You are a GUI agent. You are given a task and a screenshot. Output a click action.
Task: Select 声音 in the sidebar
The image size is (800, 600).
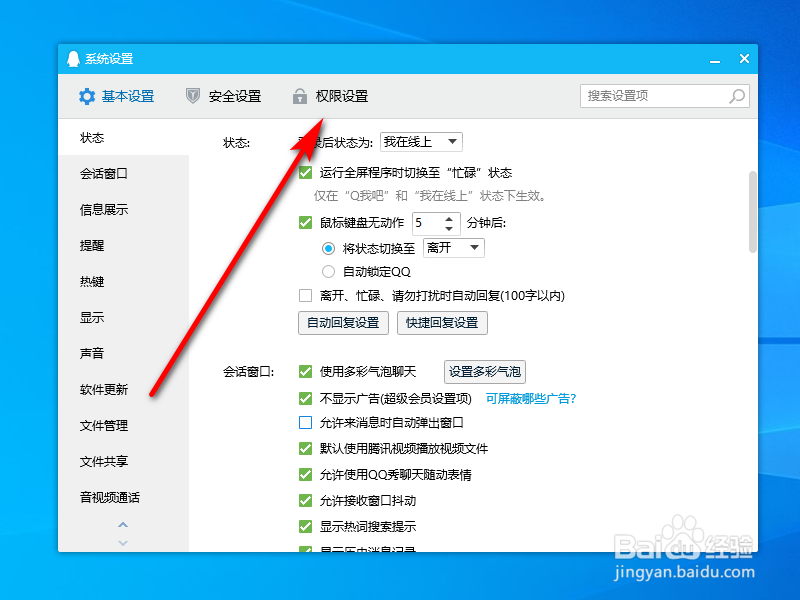point(123,353)
